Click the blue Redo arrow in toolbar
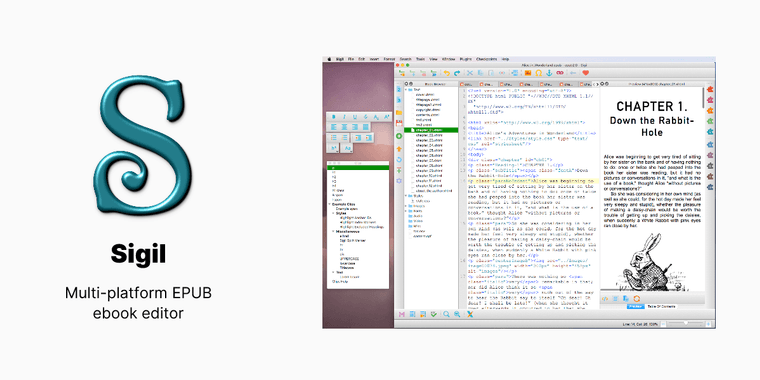 coord(457,73)
